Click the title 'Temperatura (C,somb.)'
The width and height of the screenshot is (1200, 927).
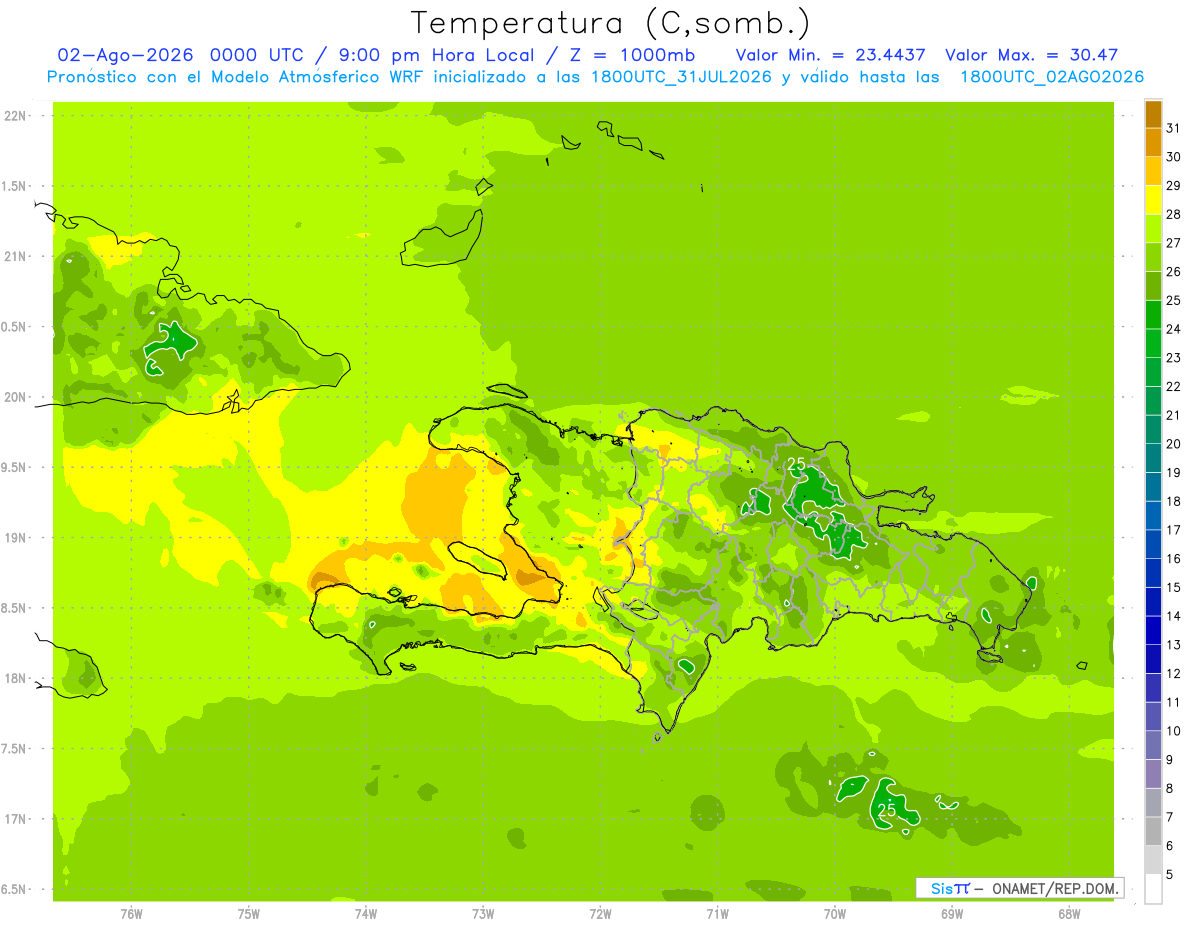(610, 24)
